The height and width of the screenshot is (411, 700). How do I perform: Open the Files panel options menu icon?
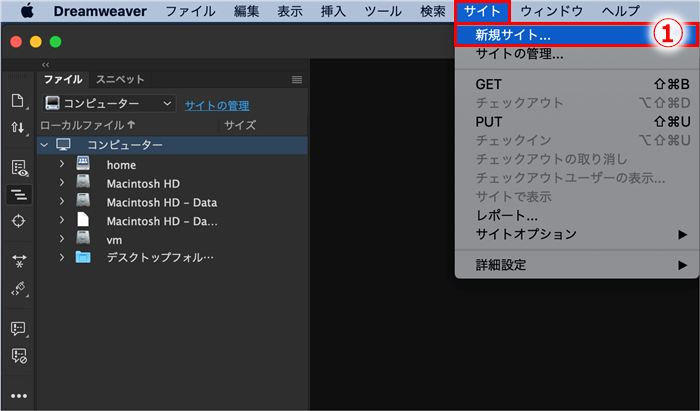tap(297, 80)
